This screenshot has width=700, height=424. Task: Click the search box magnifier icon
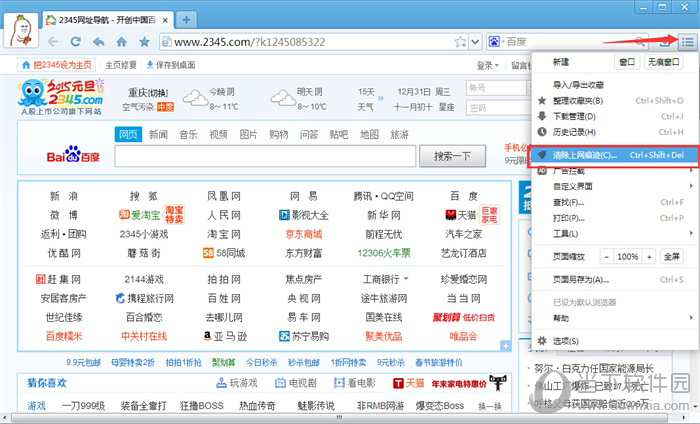tap(640, 42)
